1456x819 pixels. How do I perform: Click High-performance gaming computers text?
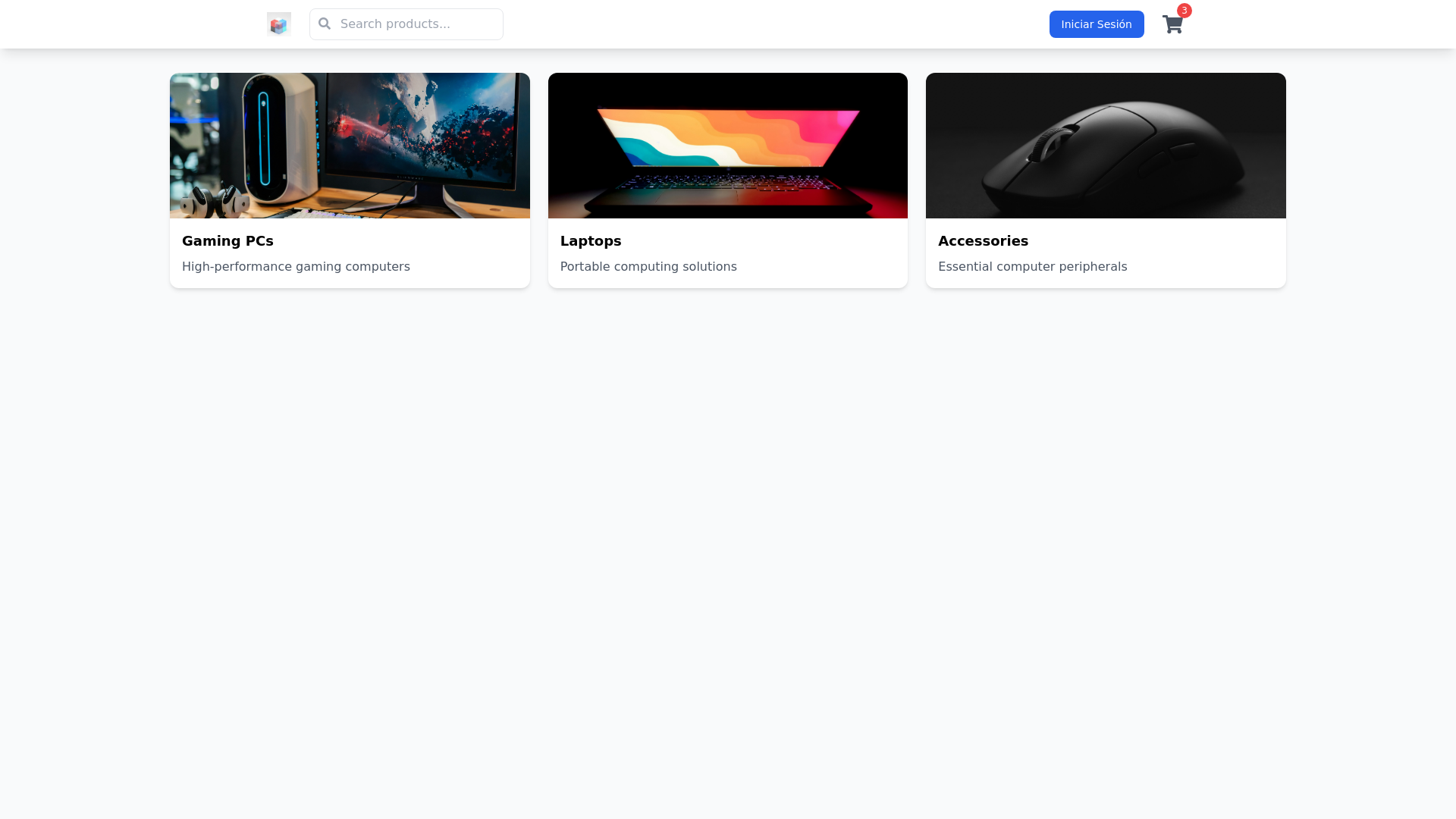point(296,266)
